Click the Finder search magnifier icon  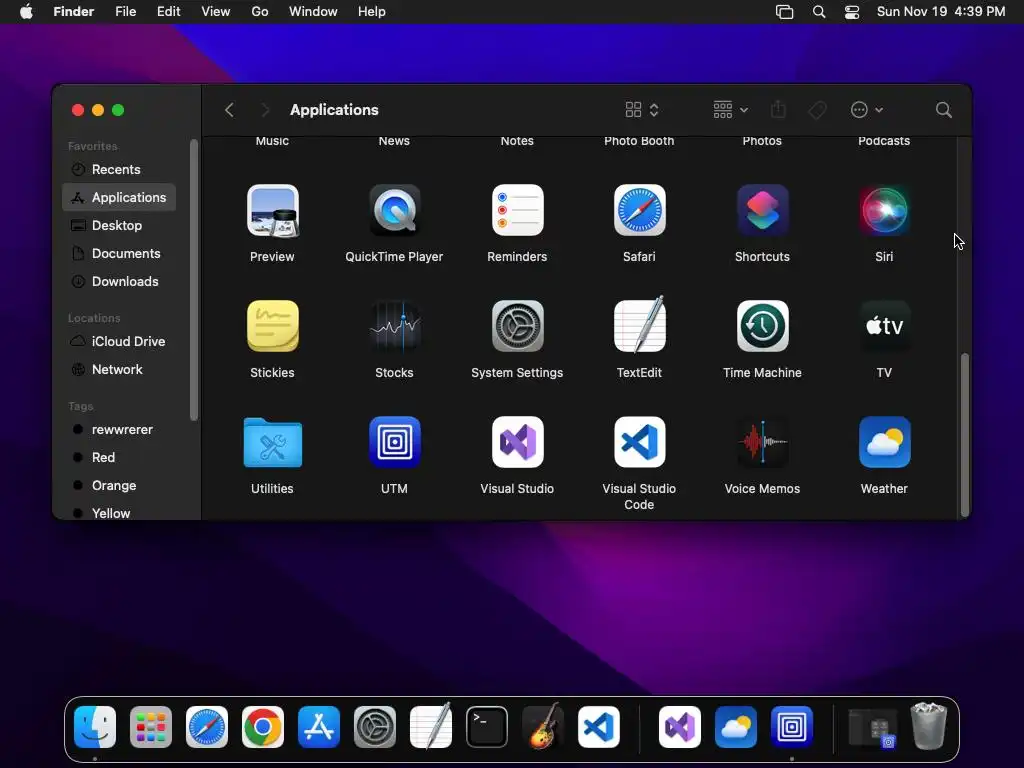pos(944,110)
